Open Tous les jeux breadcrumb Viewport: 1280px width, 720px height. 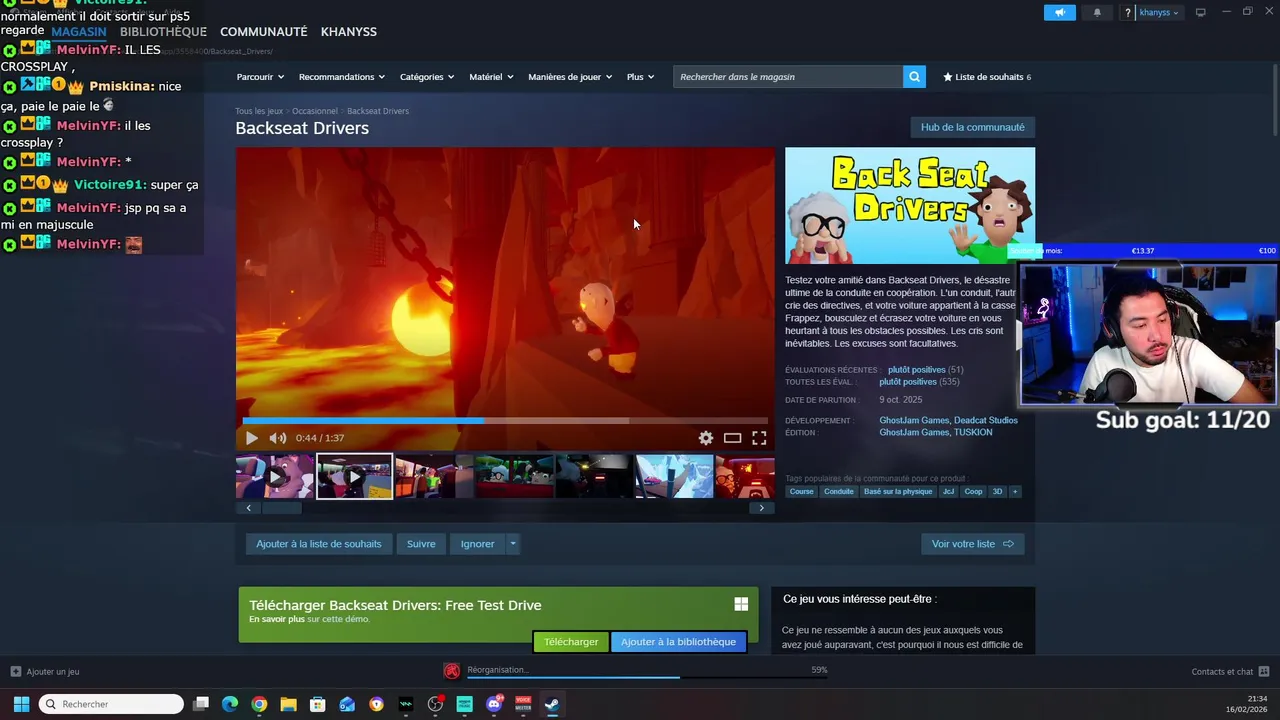[259, 111]
